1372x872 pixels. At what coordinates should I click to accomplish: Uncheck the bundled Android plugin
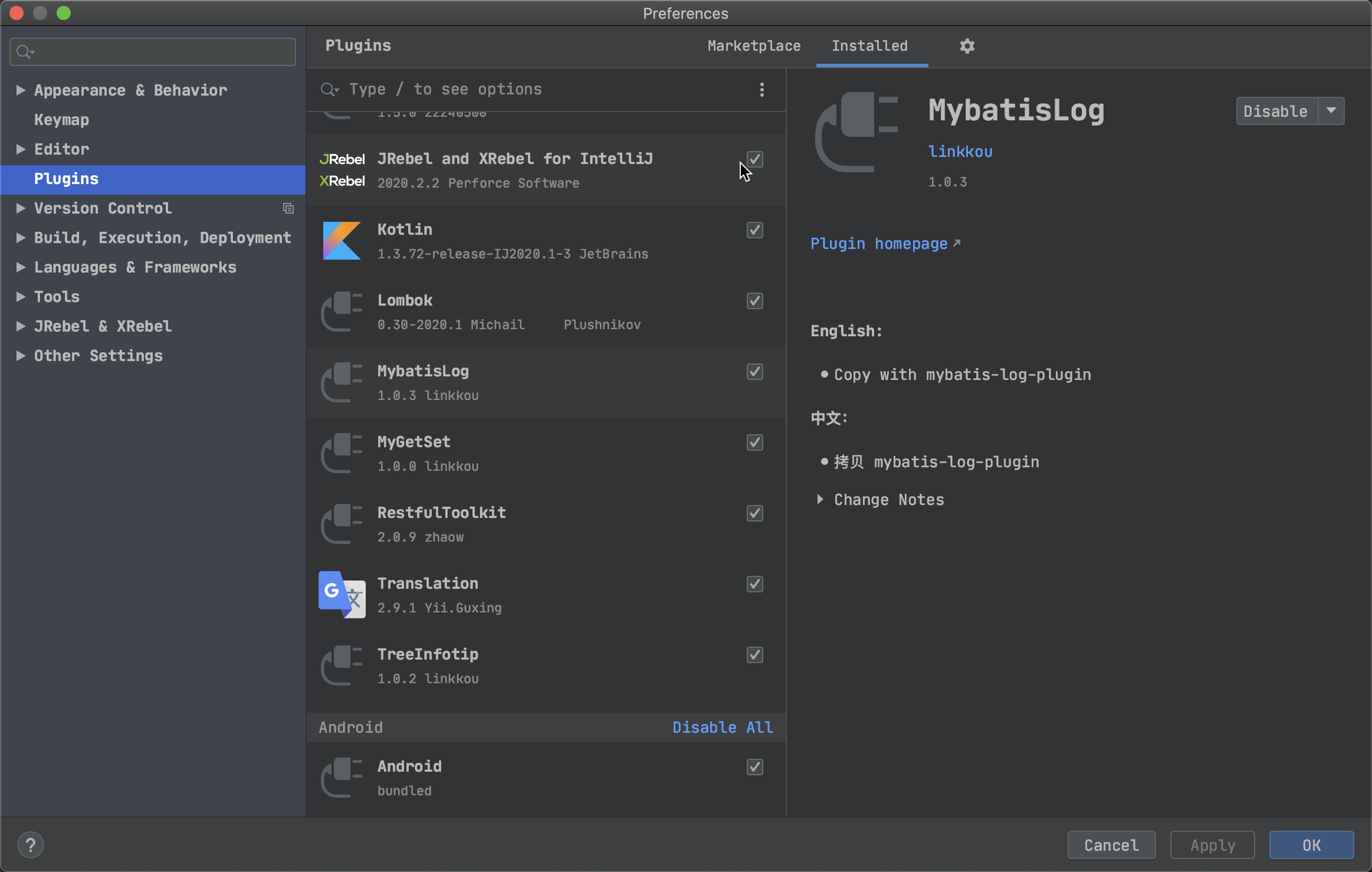pos(754,766)
